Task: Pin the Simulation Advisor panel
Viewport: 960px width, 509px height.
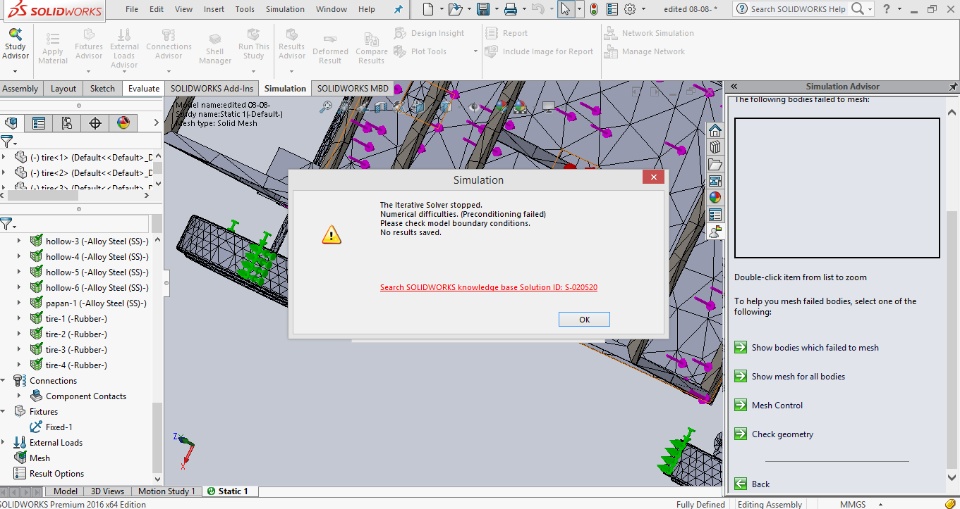Action: point(953,86)
